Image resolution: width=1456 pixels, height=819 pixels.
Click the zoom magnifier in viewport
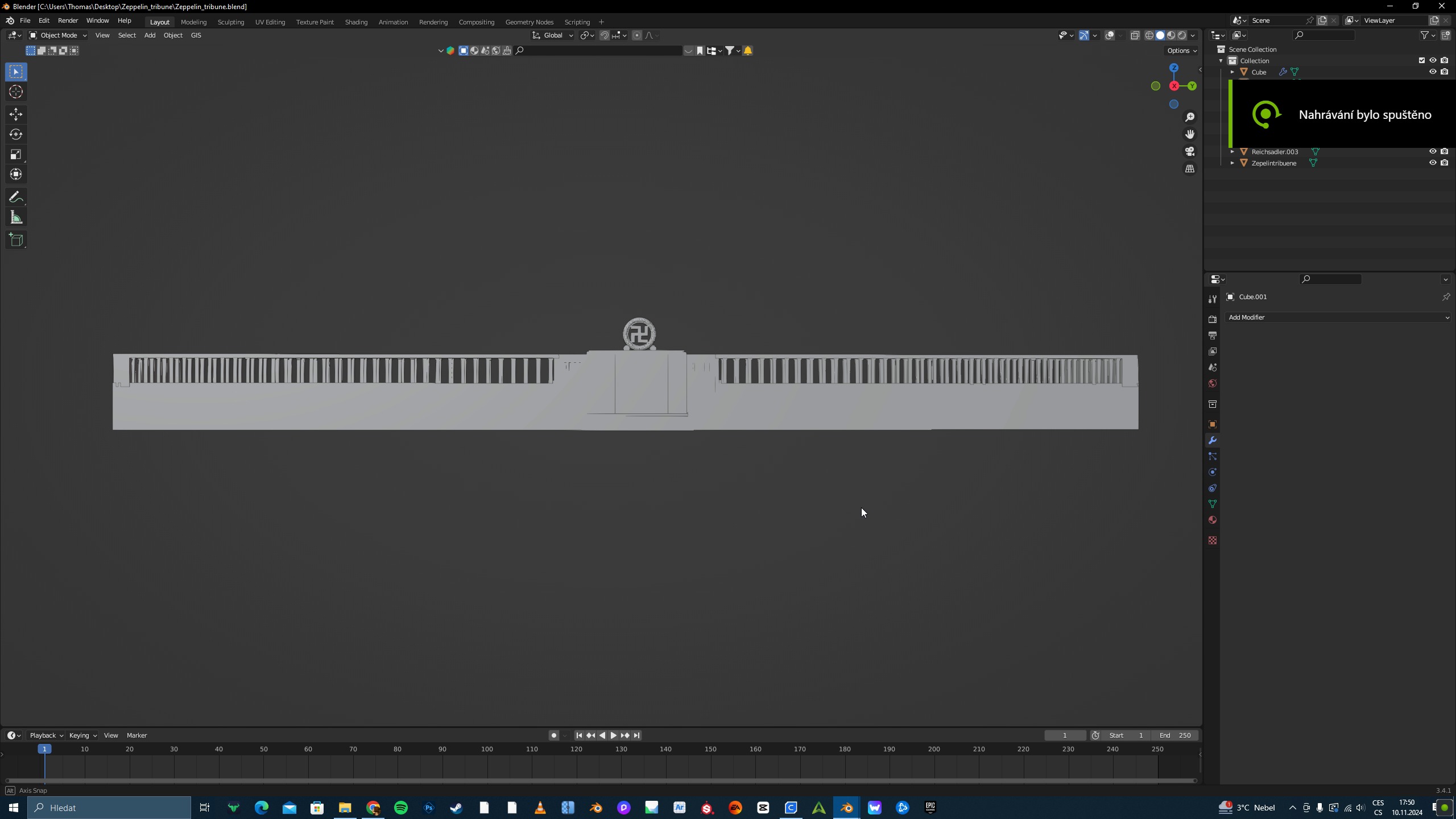1190,117
